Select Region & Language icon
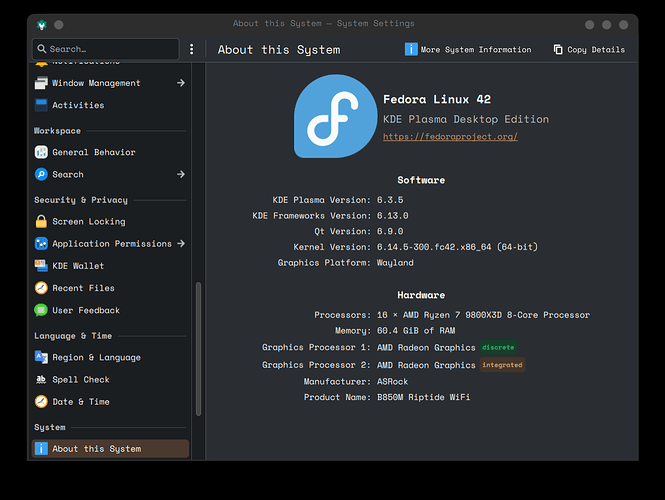665x500 pixels. (x=41, y=357)
